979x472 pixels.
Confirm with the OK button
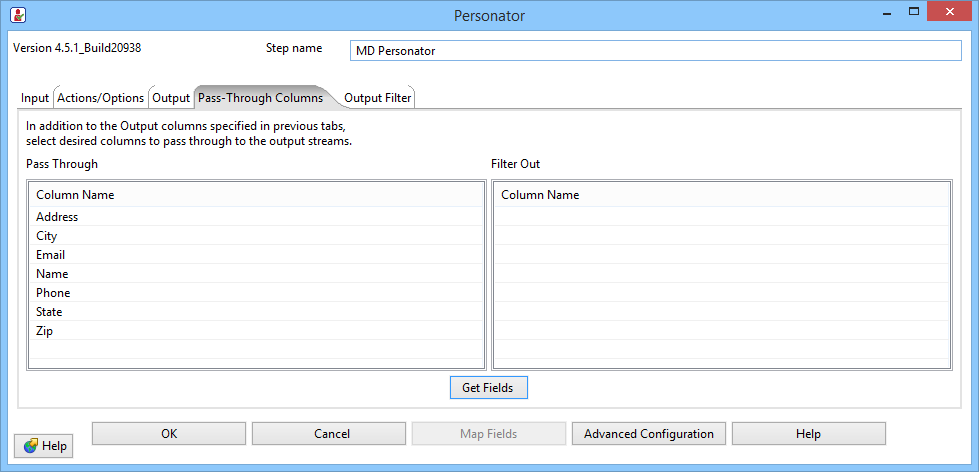tap(169, 434)
